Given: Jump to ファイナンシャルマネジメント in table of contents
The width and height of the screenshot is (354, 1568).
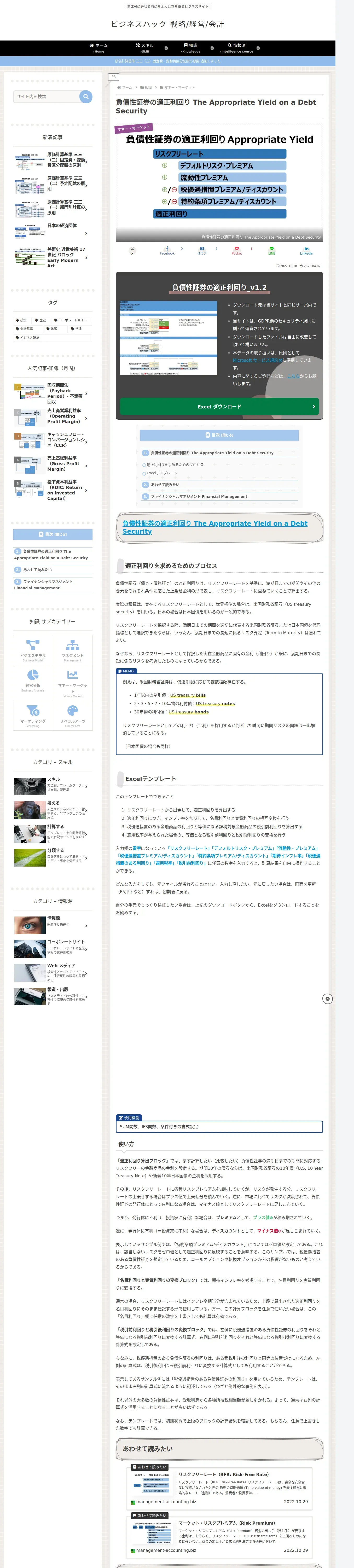Looking at the screenshot, I should point(199,497).
